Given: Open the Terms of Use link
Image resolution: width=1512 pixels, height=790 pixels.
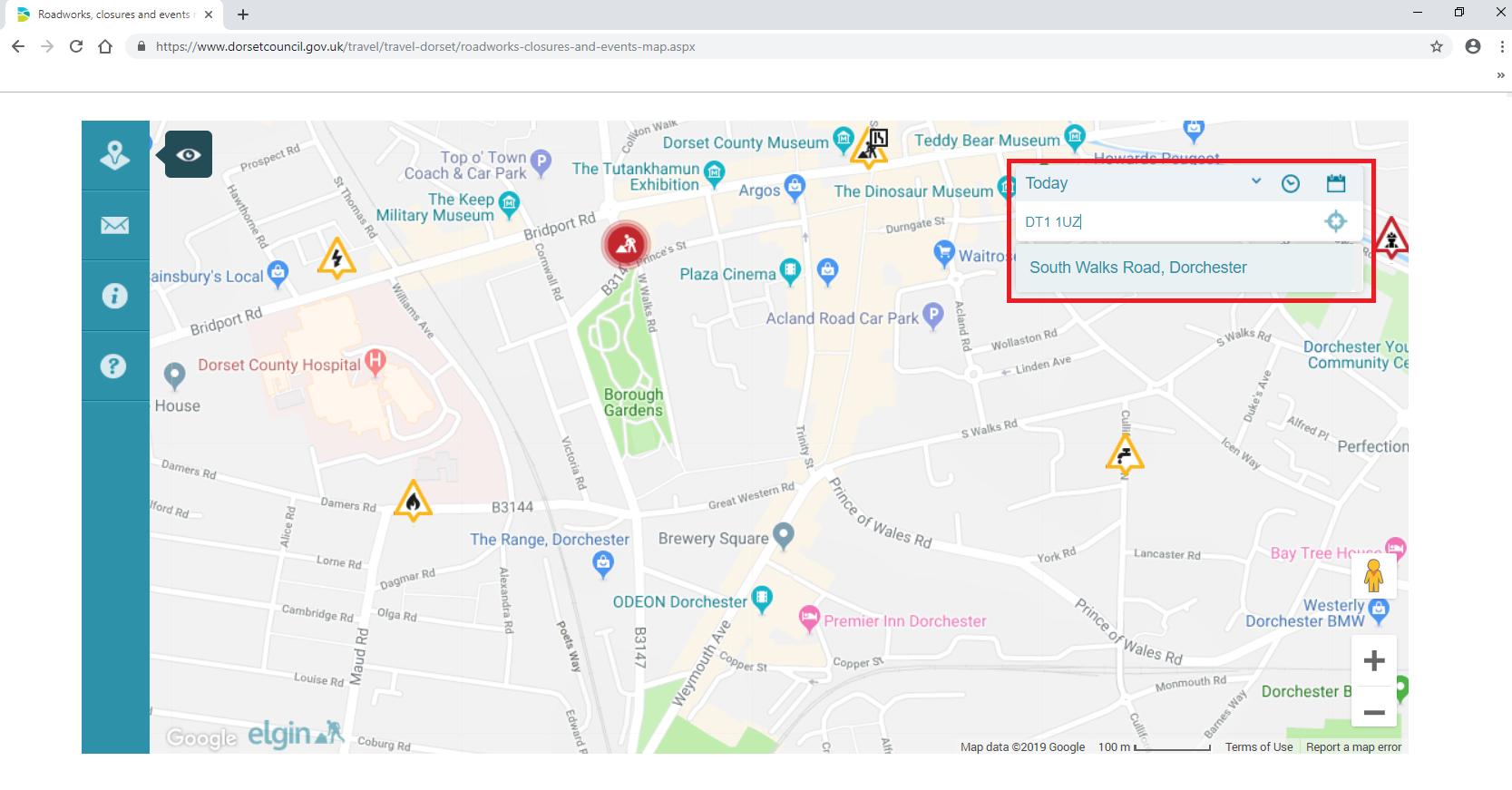Looking at the screenshot, I should 1259,747.
